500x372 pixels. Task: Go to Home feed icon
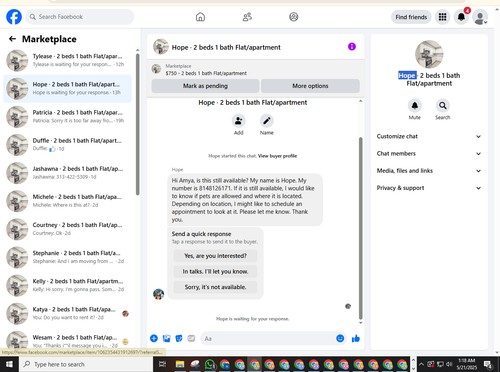(x=200, y=17)
